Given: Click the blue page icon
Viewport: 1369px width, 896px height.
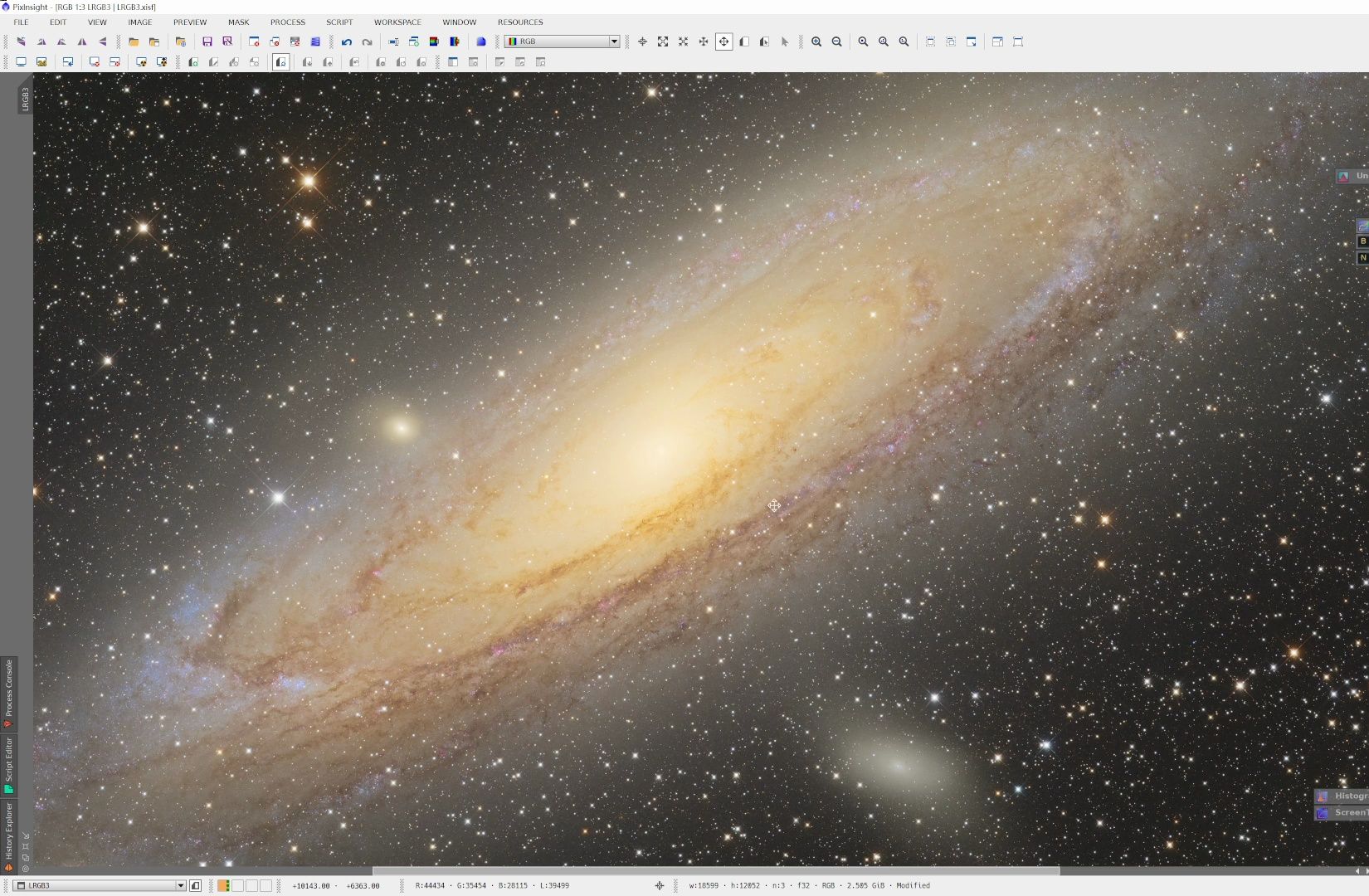Looking at the screenshot, I should point(480,41).
